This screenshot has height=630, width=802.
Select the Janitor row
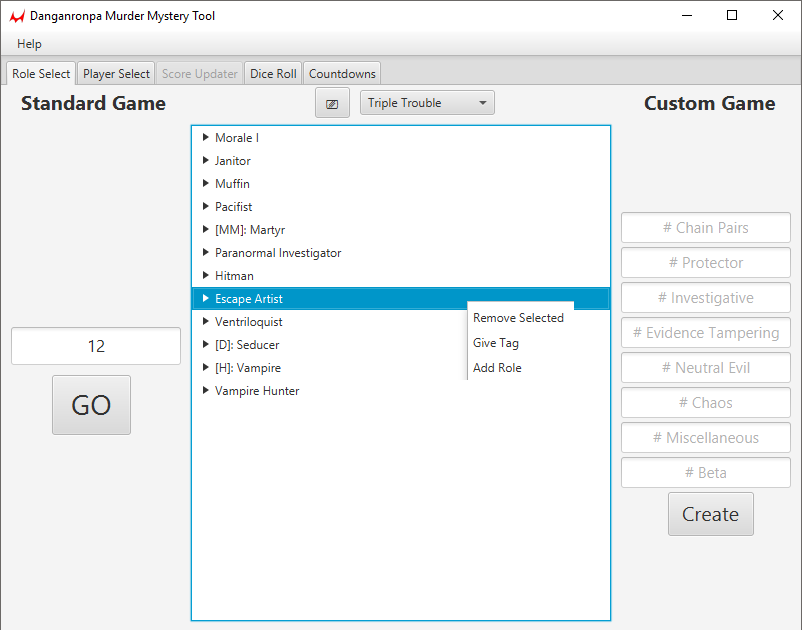click(400, 161)
